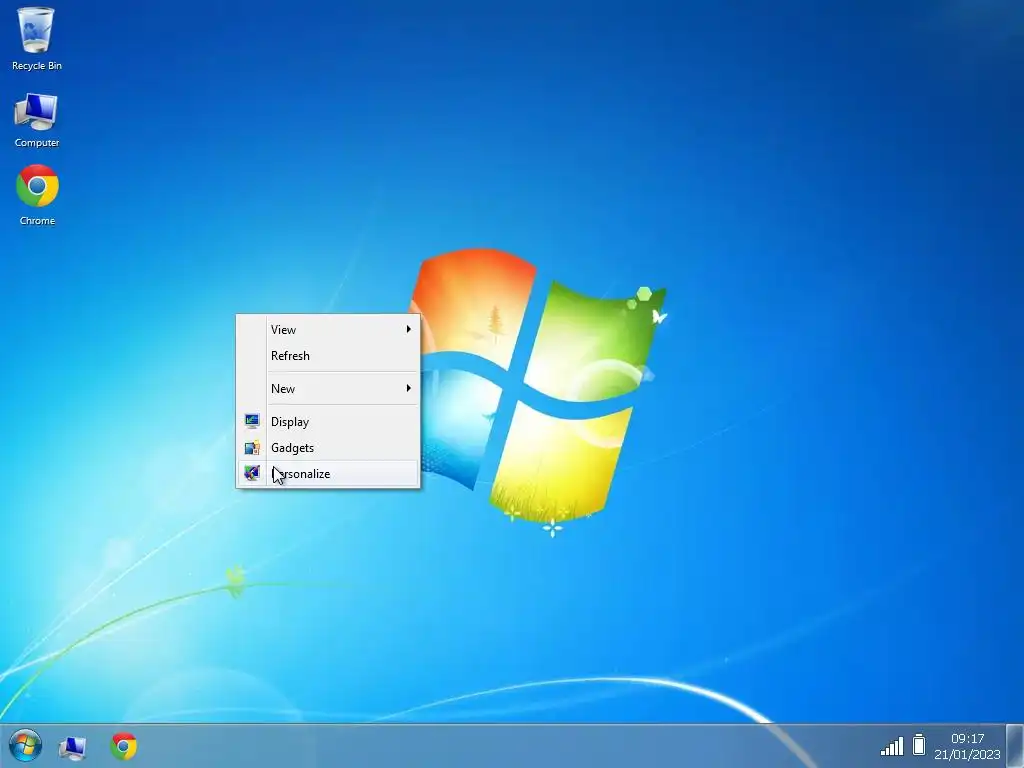Open the clock showing 09:17
This screenshot has width=1024, height=768.
[x=967, y=739]
